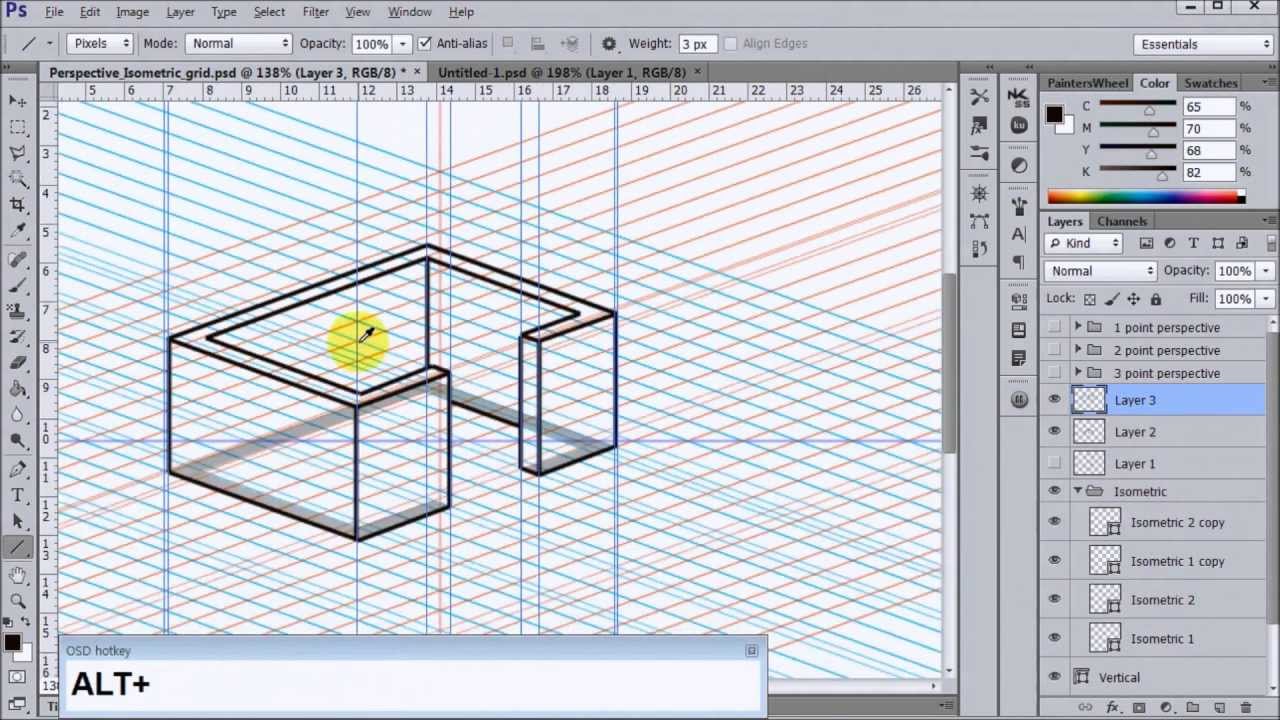1280x720 pixels.
Task: Click the trash icon to delete layer
Action: click(1246, 708)
